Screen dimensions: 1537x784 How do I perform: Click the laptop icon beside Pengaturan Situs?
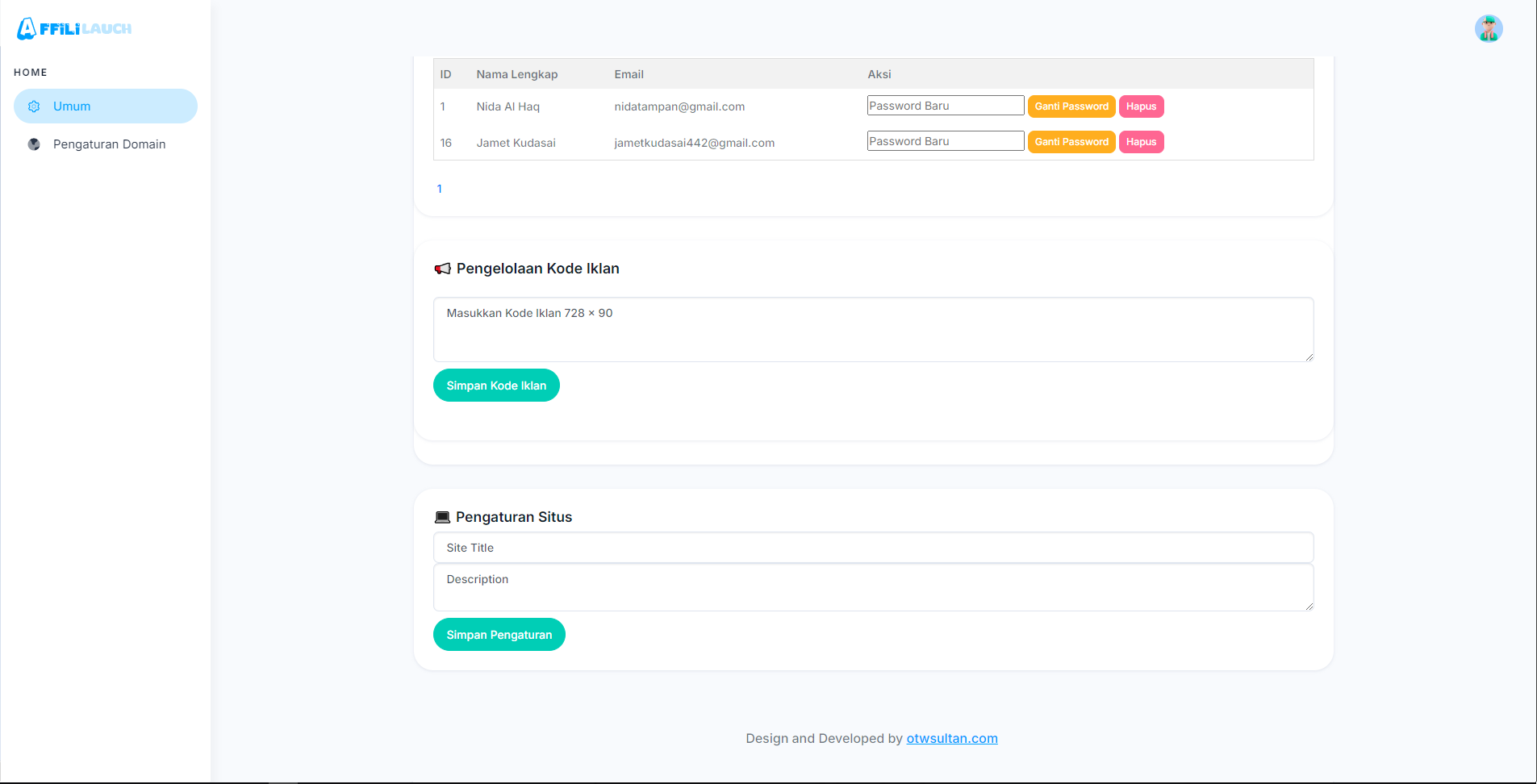click(x=442, y=517)
